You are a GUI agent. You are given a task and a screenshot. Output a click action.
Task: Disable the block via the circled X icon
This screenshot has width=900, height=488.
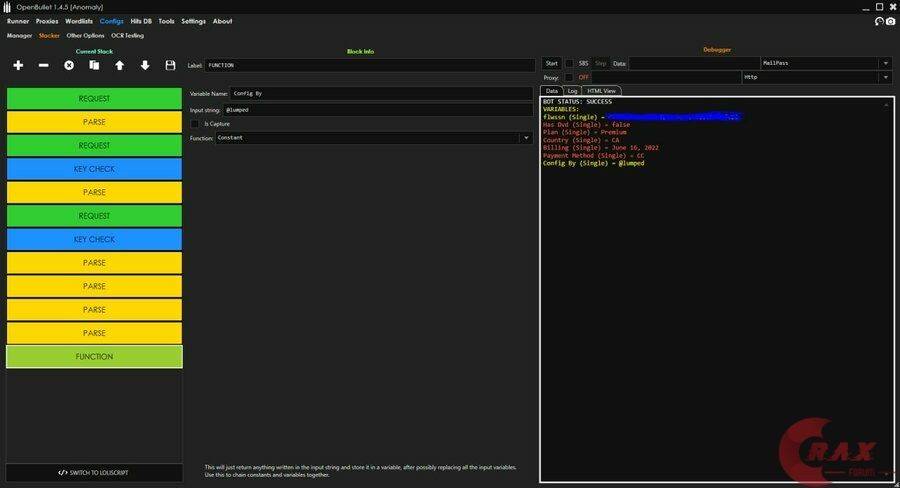click(x=69, y=65)
